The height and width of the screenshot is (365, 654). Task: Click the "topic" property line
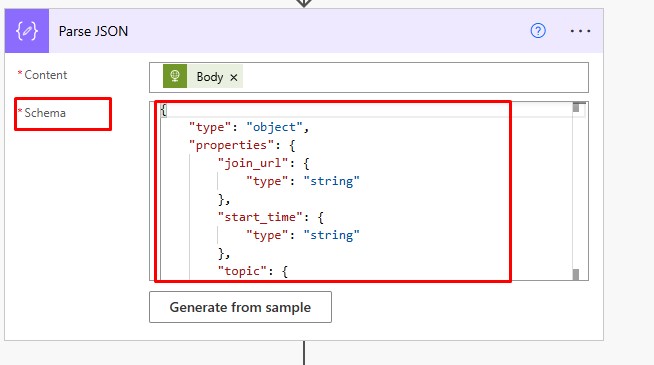pos(252,271)
